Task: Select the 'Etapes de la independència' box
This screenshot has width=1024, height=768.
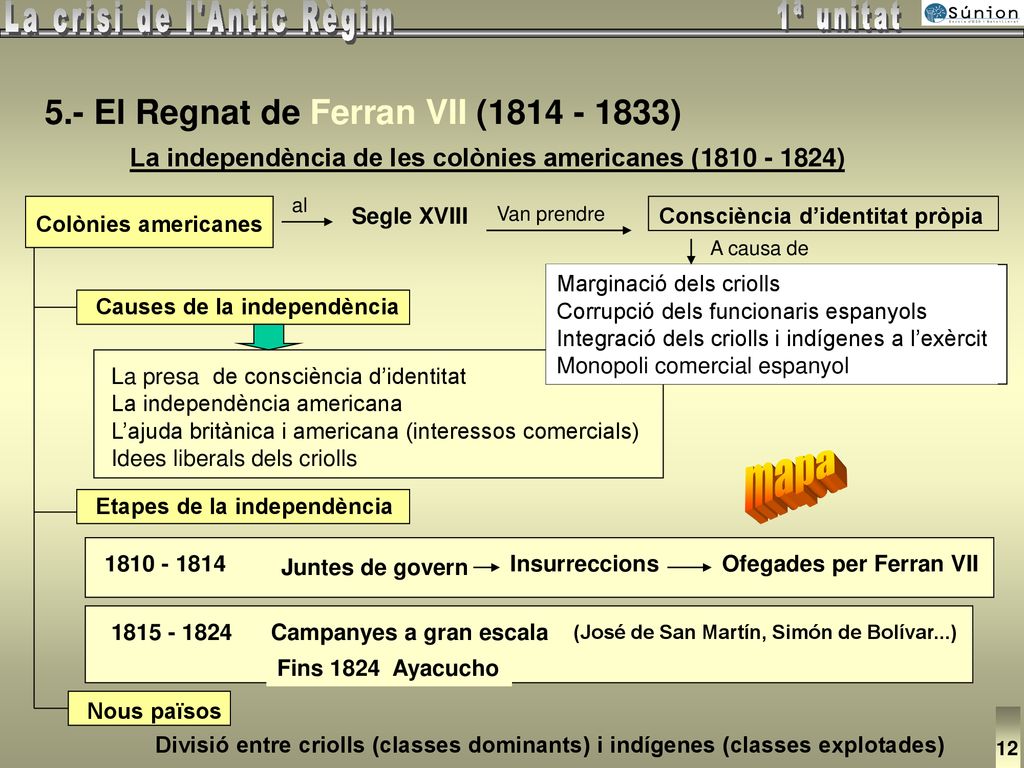Action: [x=243, y=506]
